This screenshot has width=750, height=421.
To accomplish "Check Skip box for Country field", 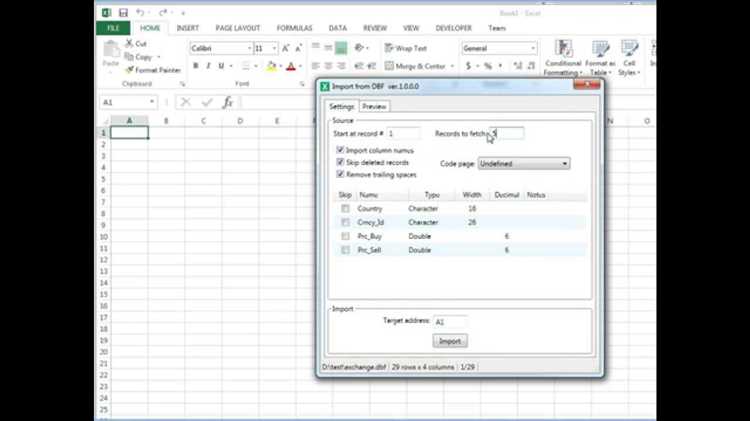I will [x=345, y=209].
